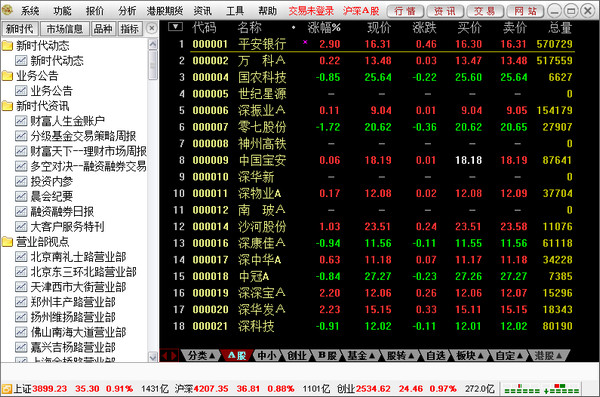Open 嘉兴吉杨路营业部 item

pos(65,347)
